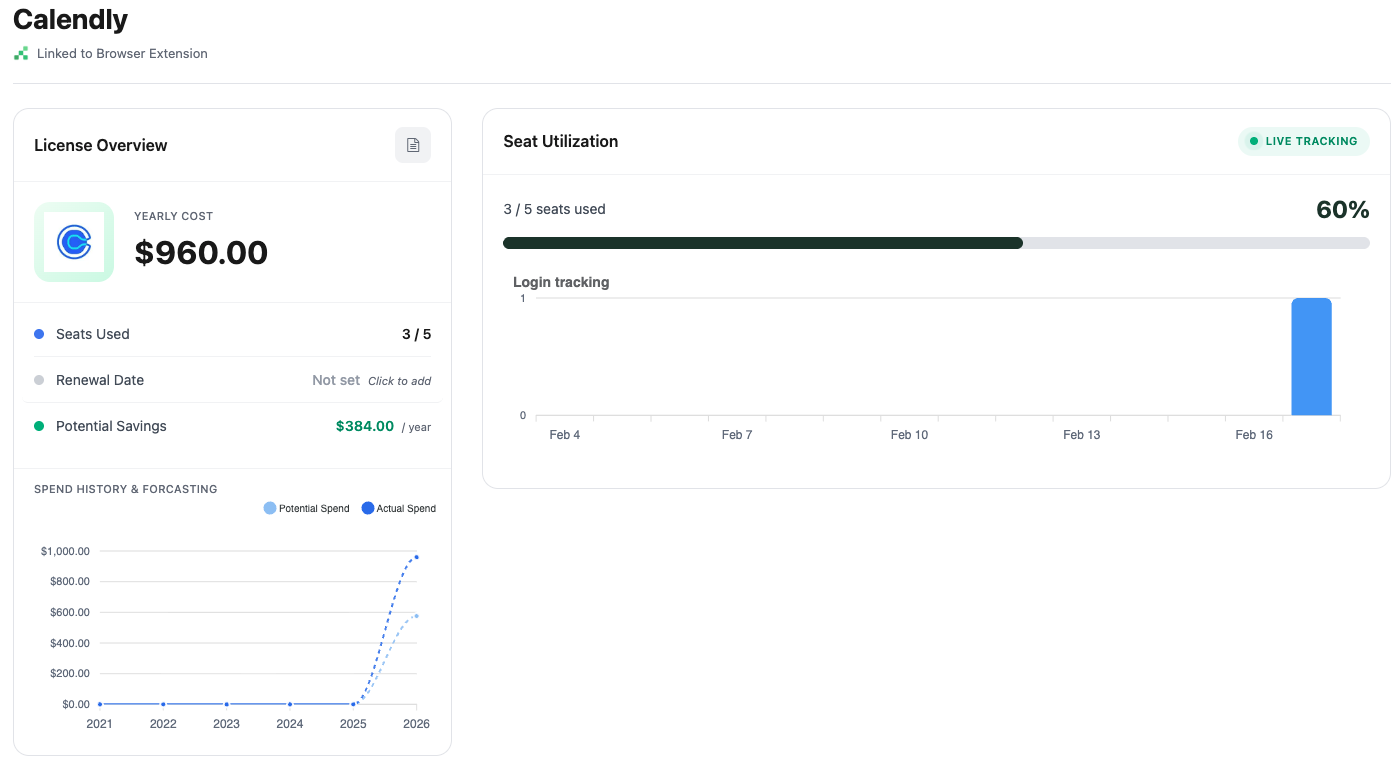The width and height of the screenshot is (1398, 766).
Task: Toggle Potential Spend in the chart legend
Action: click(x=306, y=508)
